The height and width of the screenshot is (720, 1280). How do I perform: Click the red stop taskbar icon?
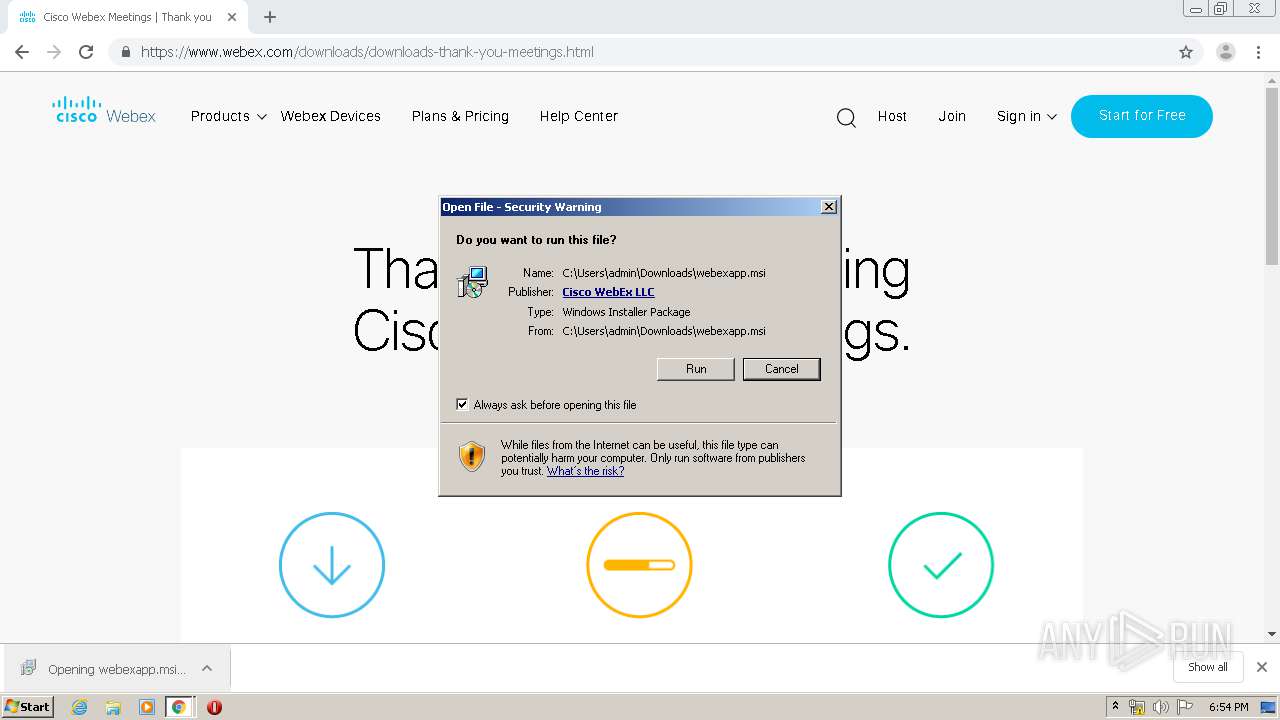[x=214, y=707]
